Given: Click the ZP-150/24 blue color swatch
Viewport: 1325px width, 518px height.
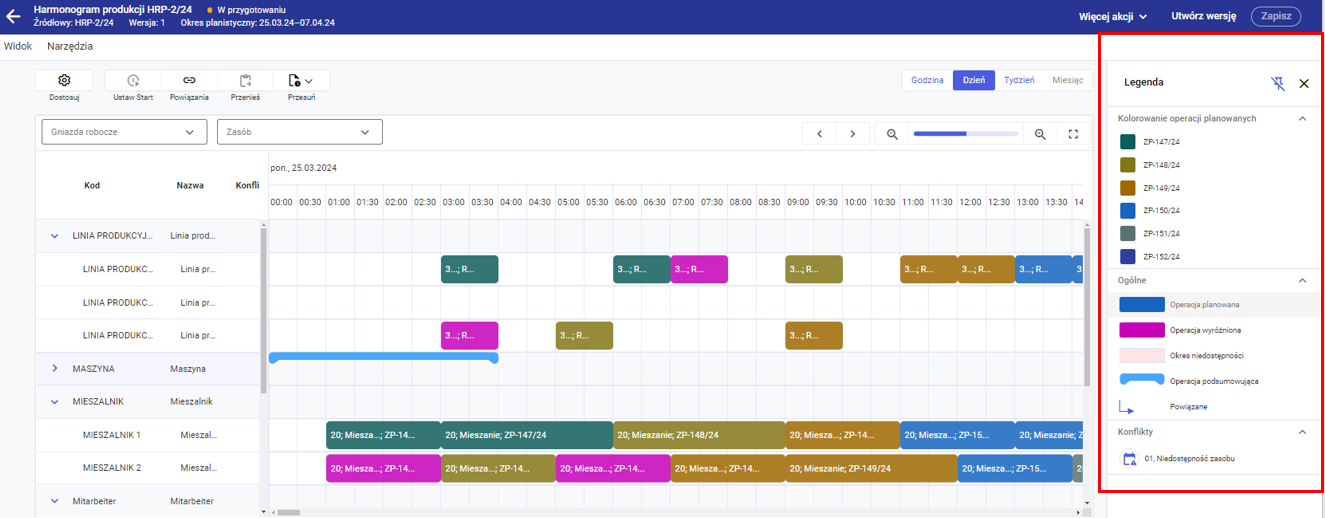Looking at the screenshot, I should click(1128, 211).
